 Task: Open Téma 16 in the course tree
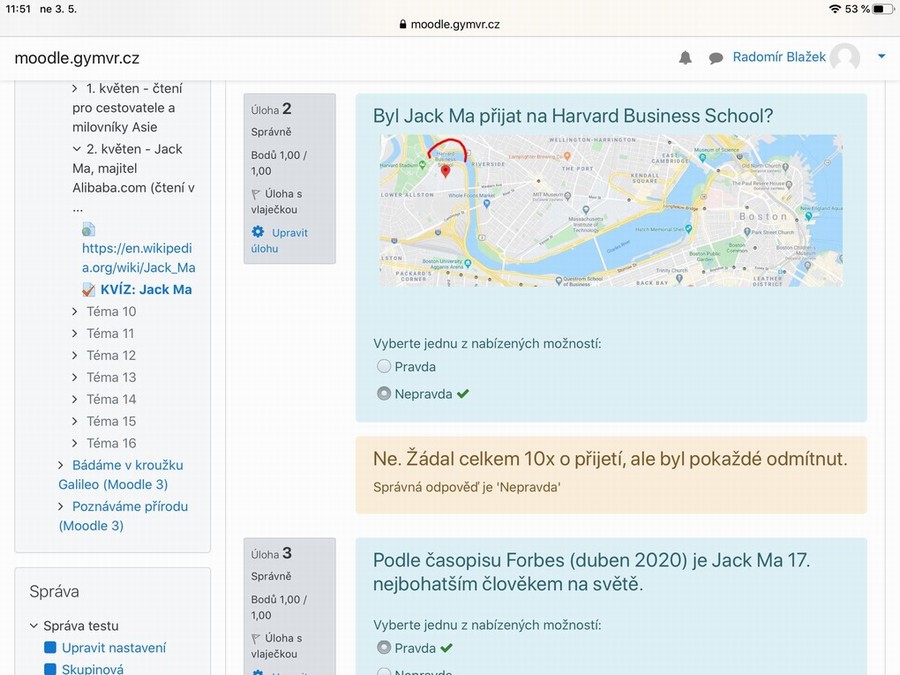coord(111,443)
